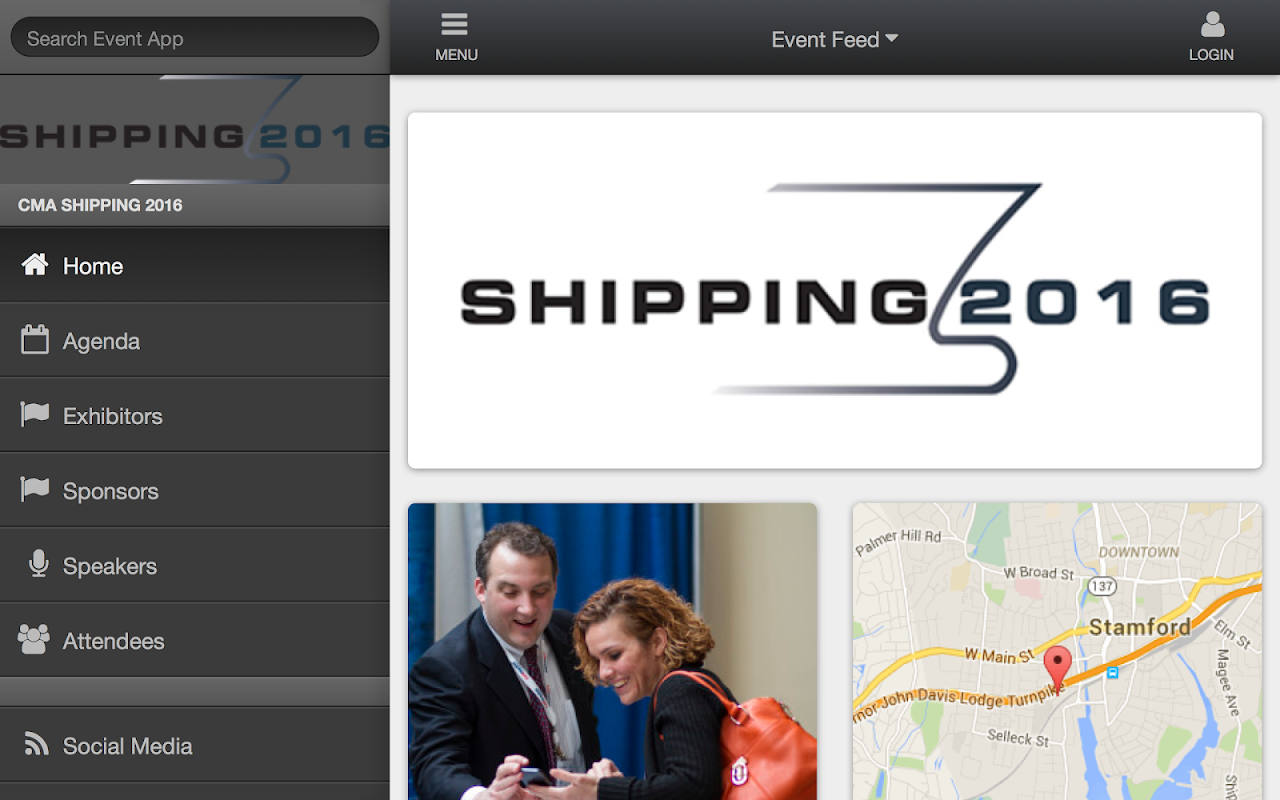
Task: Select the Attendees menu label
Action: click(x=113, y=641)
